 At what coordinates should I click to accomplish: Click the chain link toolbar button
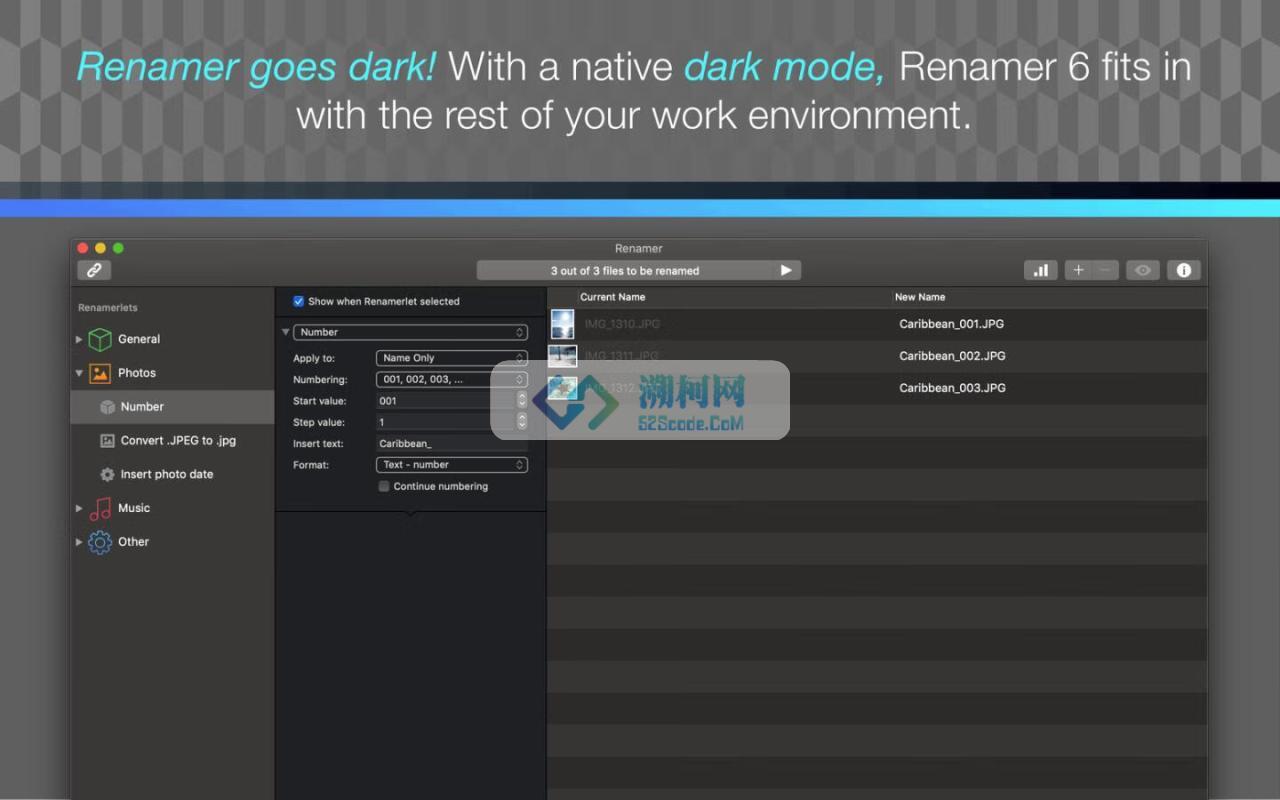(x=94, y=270)
